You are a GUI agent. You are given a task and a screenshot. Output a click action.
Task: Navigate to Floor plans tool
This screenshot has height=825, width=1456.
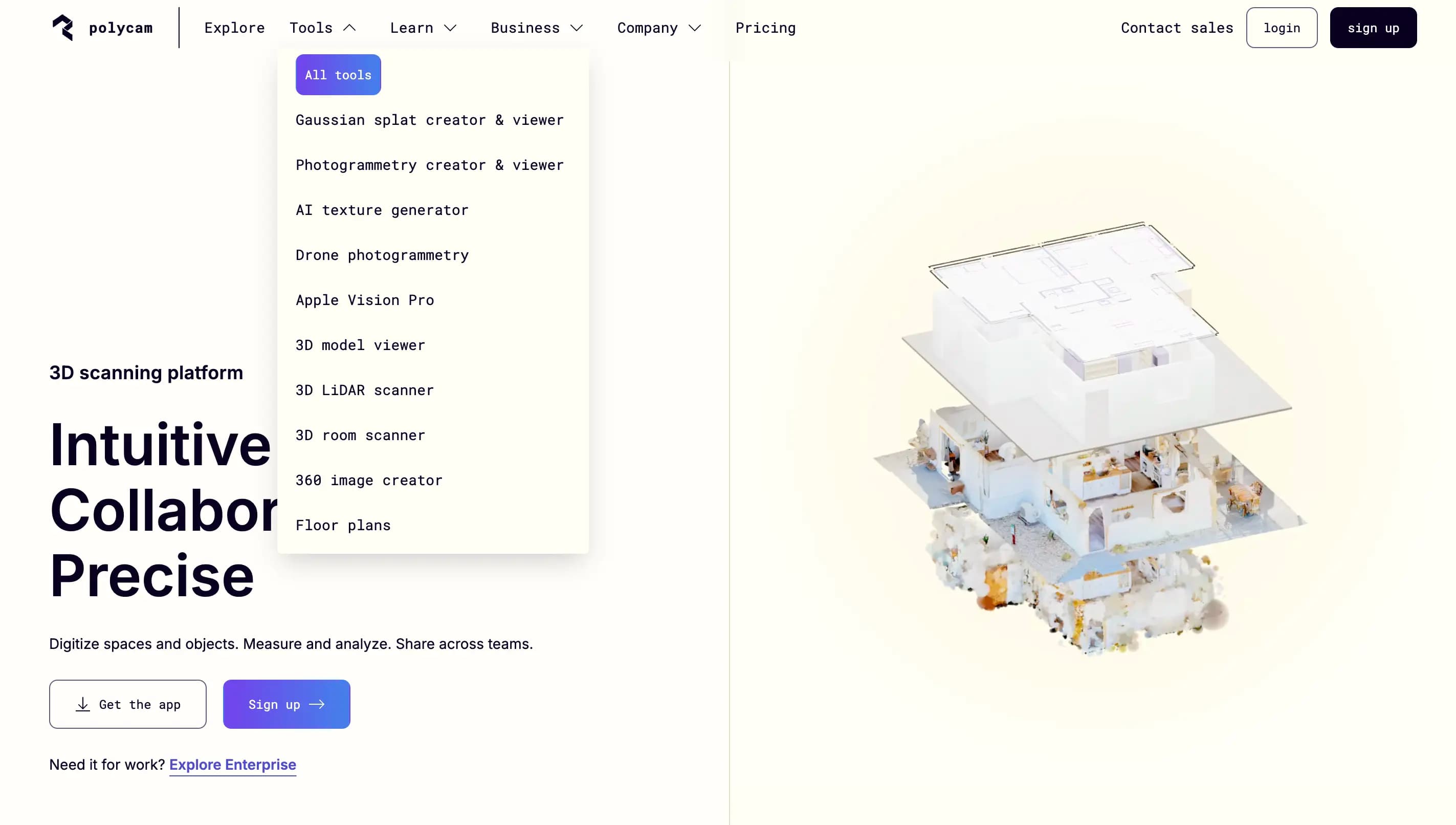343,524
